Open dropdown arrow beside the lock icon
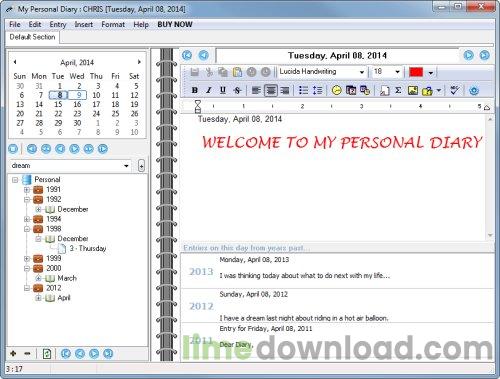Image resolution: width=500 pixels, height=379 pixels. (x=439, y=90)
